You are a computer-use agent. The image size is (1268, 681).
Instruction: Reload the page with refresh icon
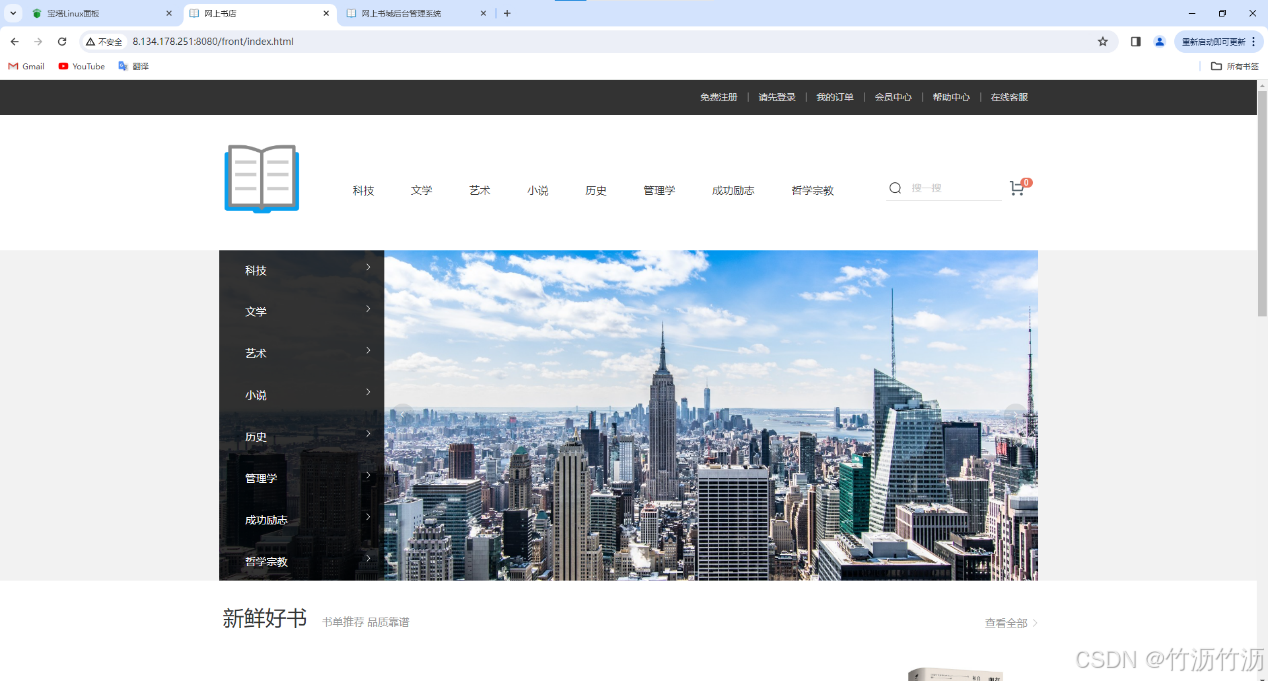coord(62,42)
